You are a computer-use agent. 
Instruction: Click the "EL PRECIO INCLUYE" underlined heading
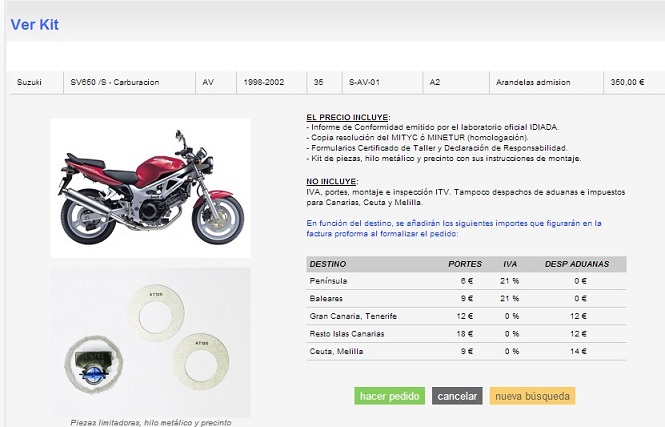pyautogui.click(x=347, y=117)
